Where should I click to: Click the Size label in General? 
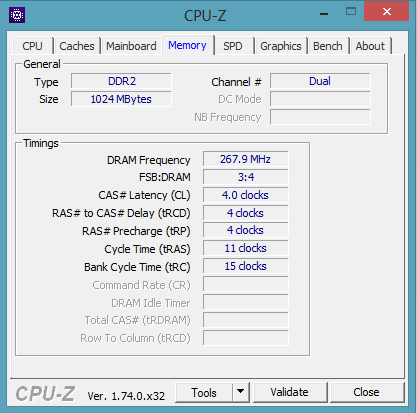(x=49, y=99)
